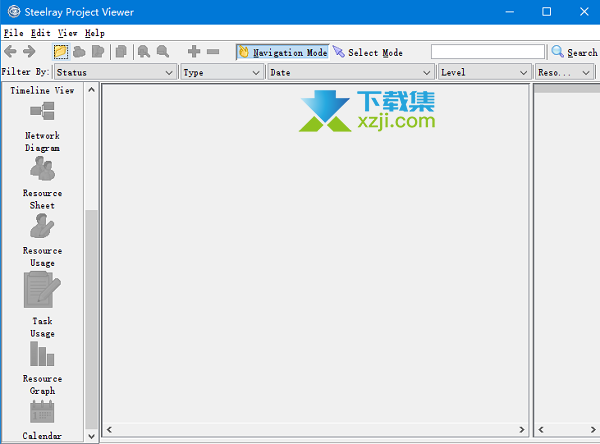Screen dimensions: 600x444
Task: Click the Export icon in toolbar
Action: [98, 52]
